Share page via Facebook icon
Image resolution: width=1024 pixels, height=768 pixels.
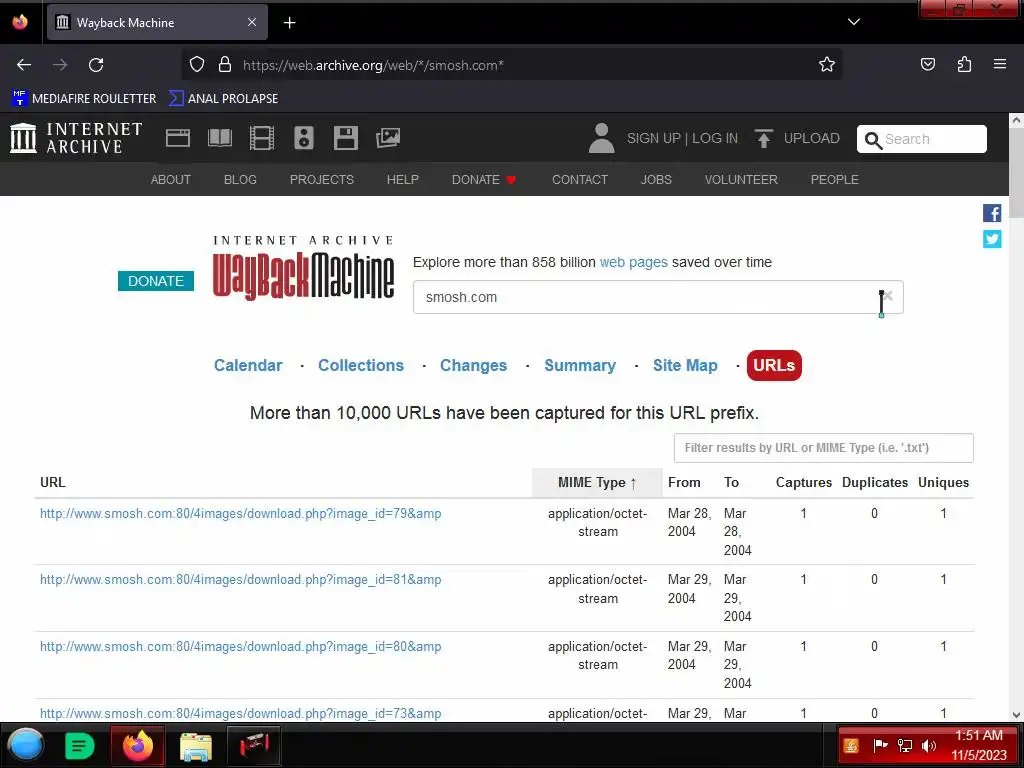(991, 213)
